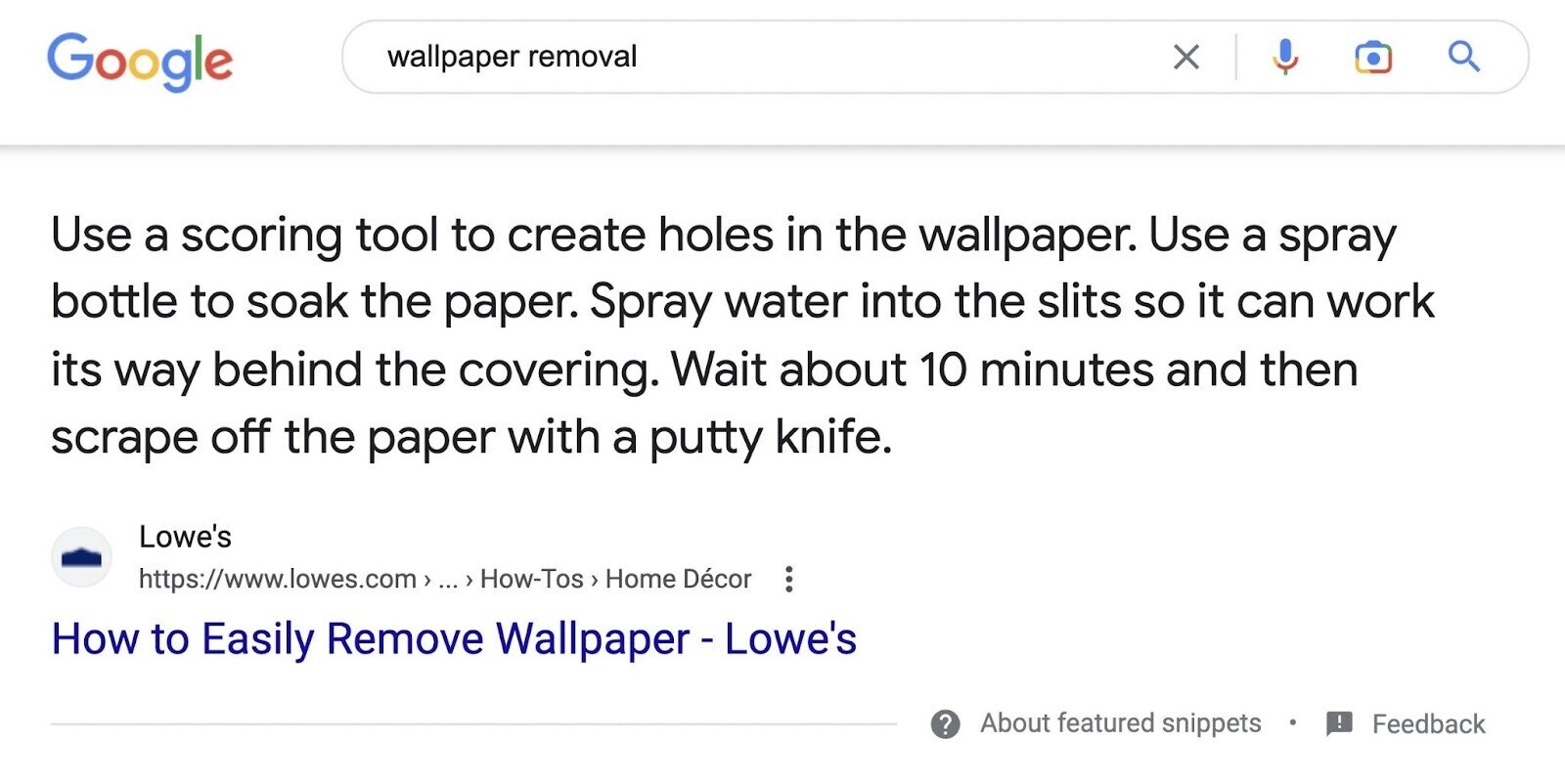This screenshot has height=784, width=1565.
Task: Start voice search with the microphone icon
Action: 1285,58
